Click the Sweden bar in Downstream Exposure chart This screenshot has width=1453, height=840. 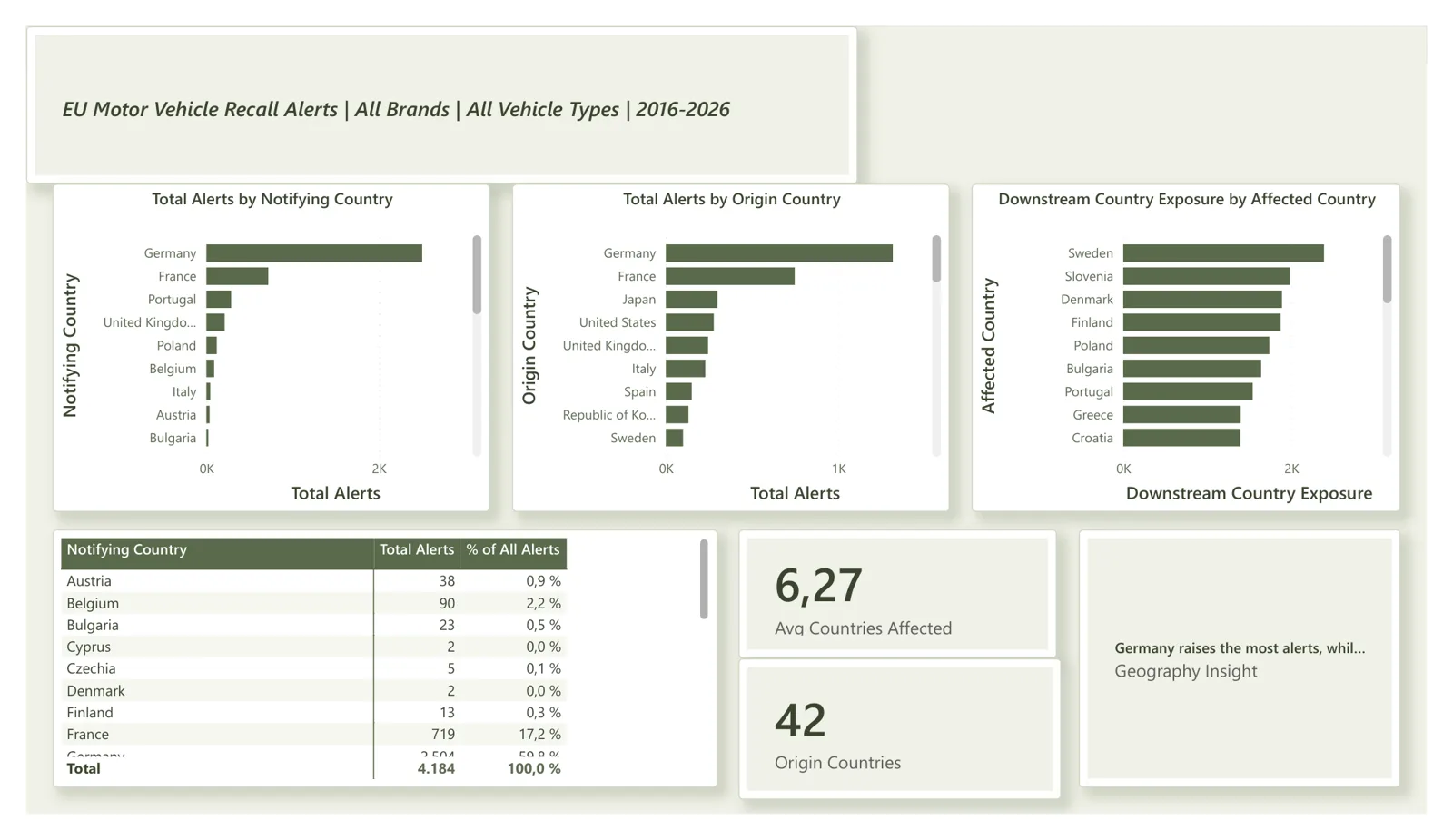tap(1223, 253)
